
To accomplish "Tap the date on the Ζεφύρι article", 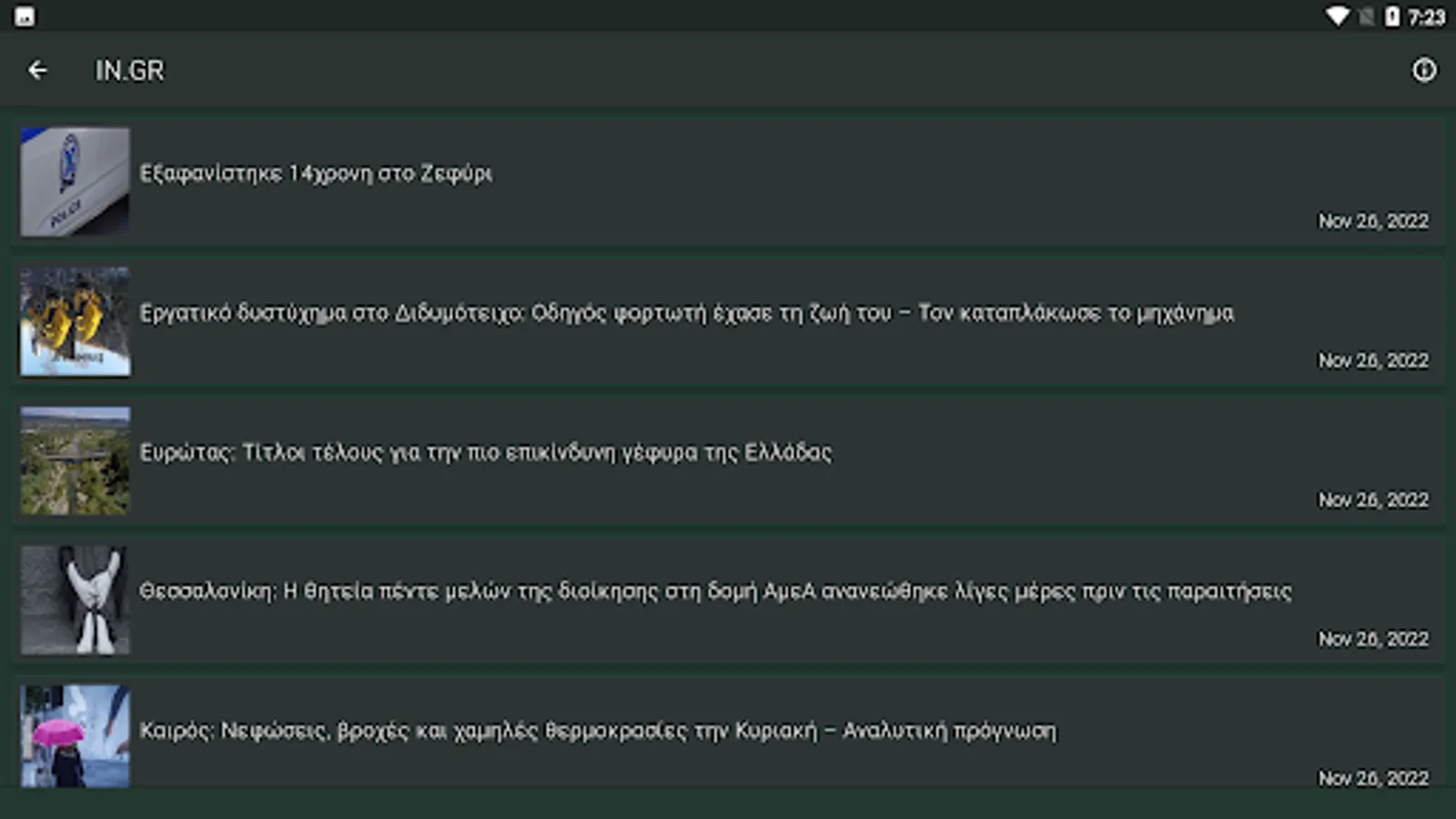I will pos(1373,221).
